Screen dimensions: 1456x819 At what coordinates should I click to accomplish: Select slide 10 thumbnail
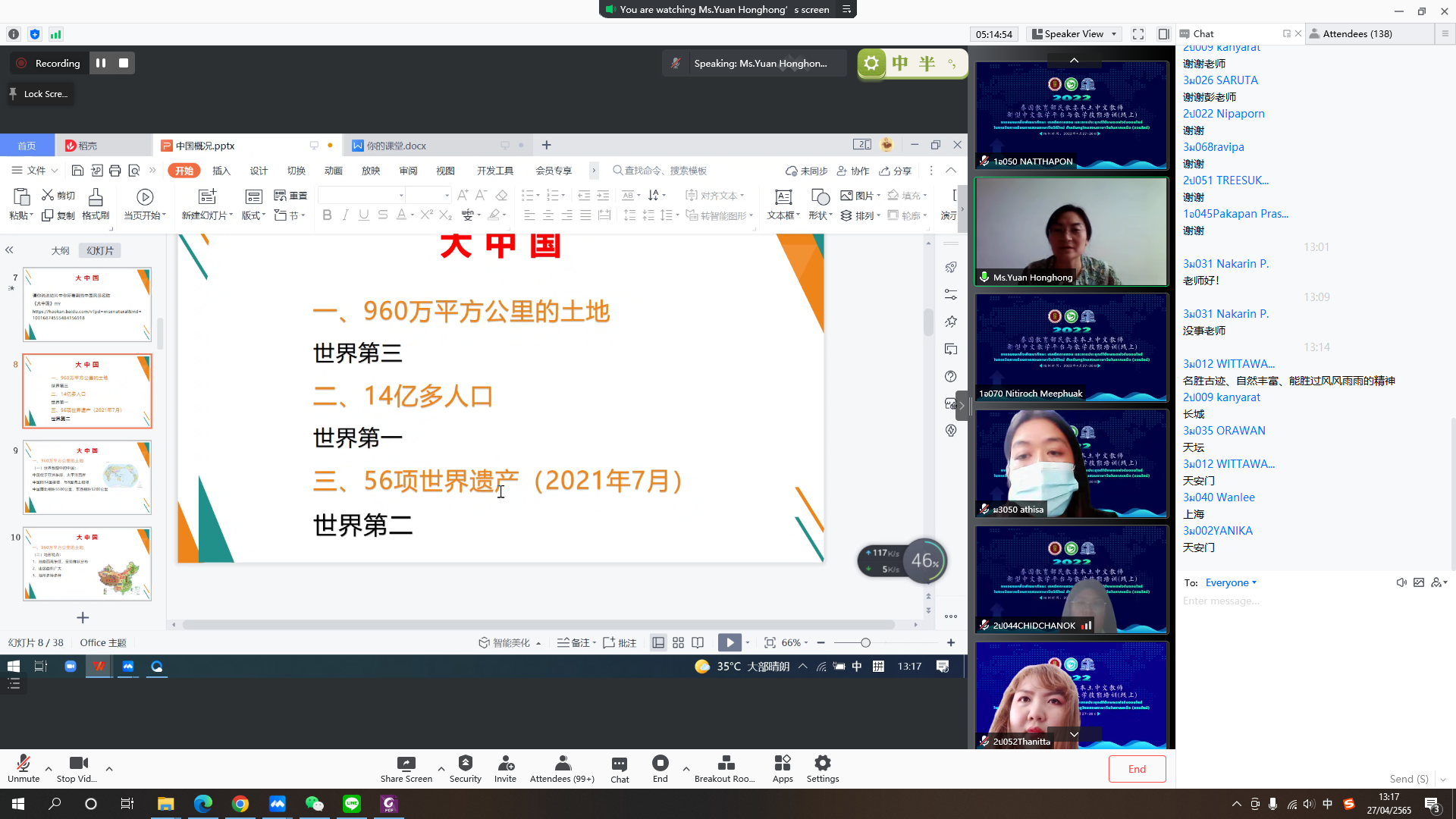pos(87,563)
